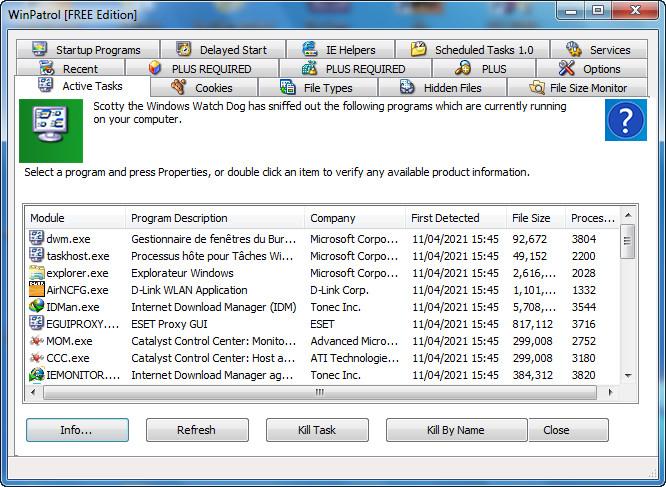Screen dimensions: 666x487
Task: Select the 'Explorateur Windows' description
Action: 182,273
